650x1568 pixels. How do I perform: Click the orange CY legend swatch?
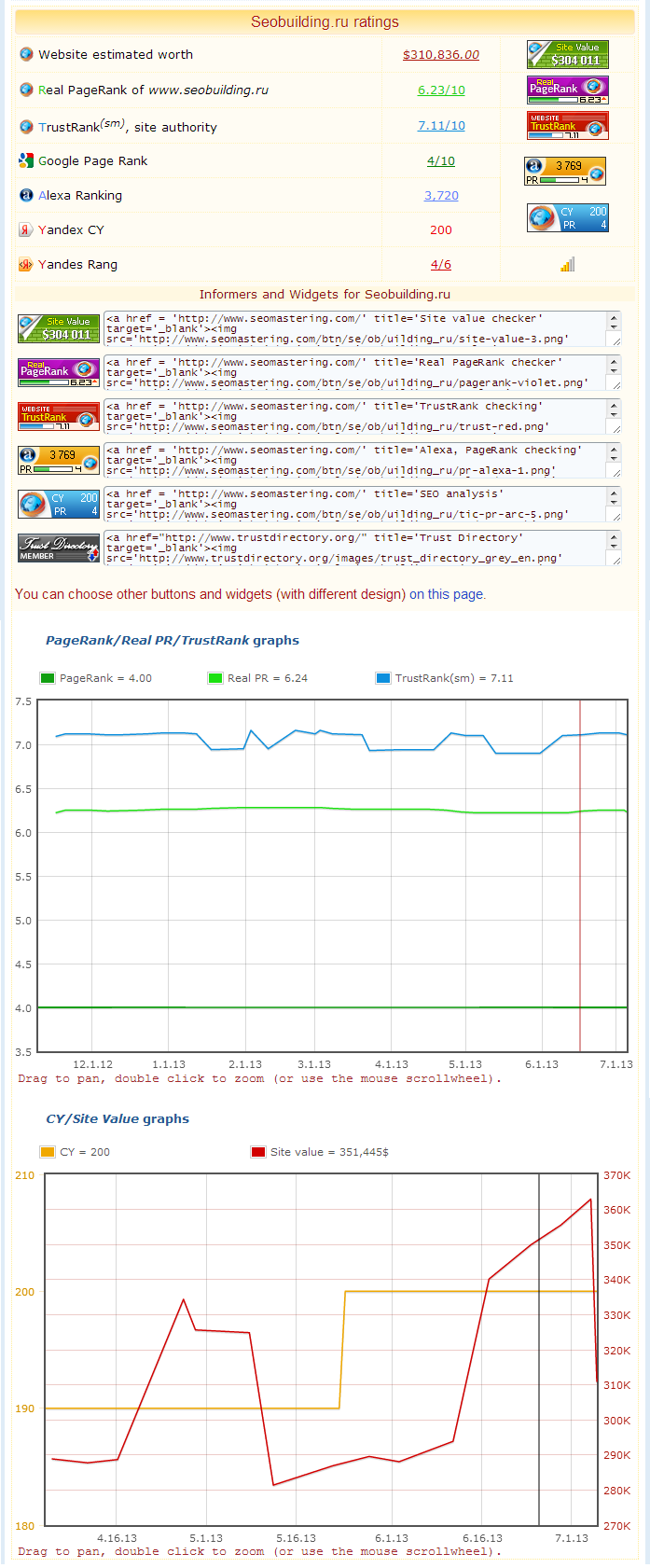[x=48, y=1152]
